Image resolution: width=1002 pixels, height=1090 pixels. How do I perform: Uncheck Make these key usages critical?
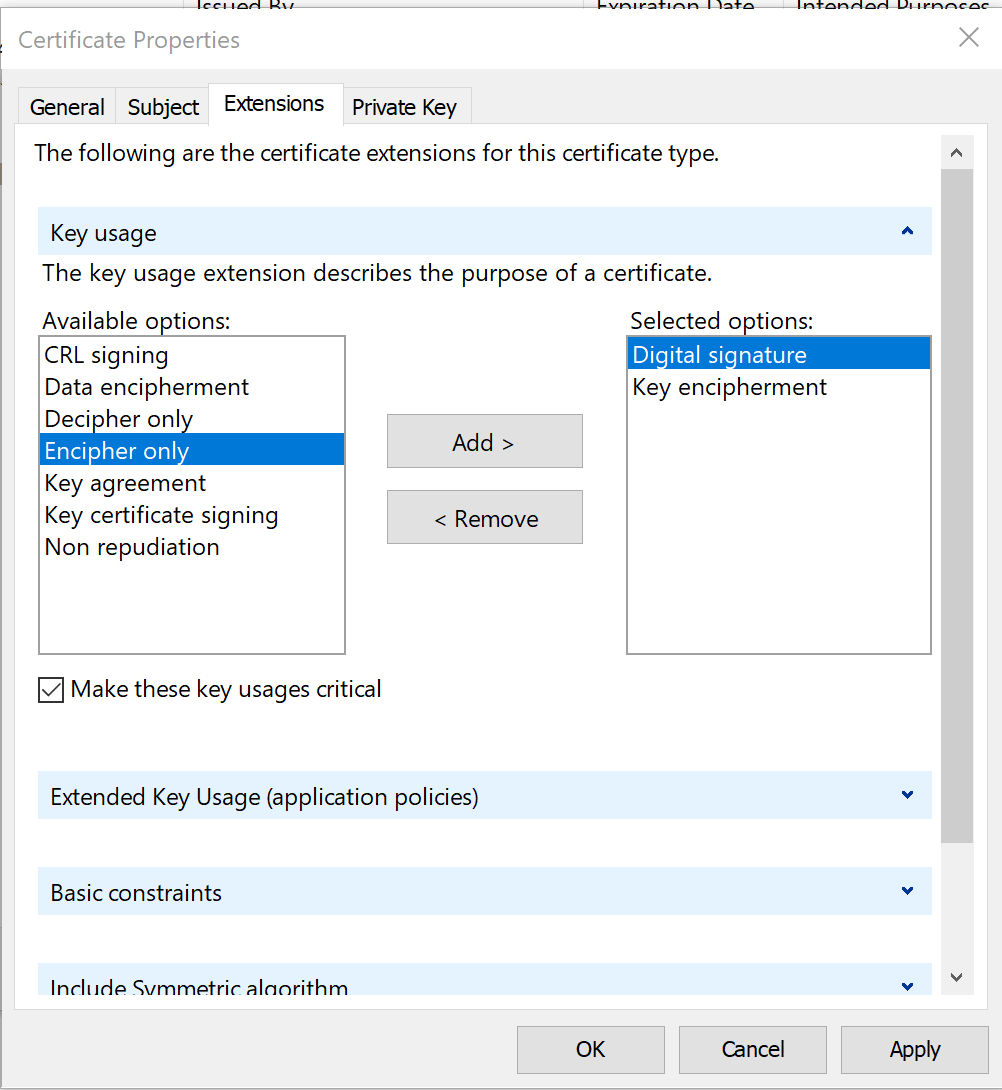click(50, 689)
